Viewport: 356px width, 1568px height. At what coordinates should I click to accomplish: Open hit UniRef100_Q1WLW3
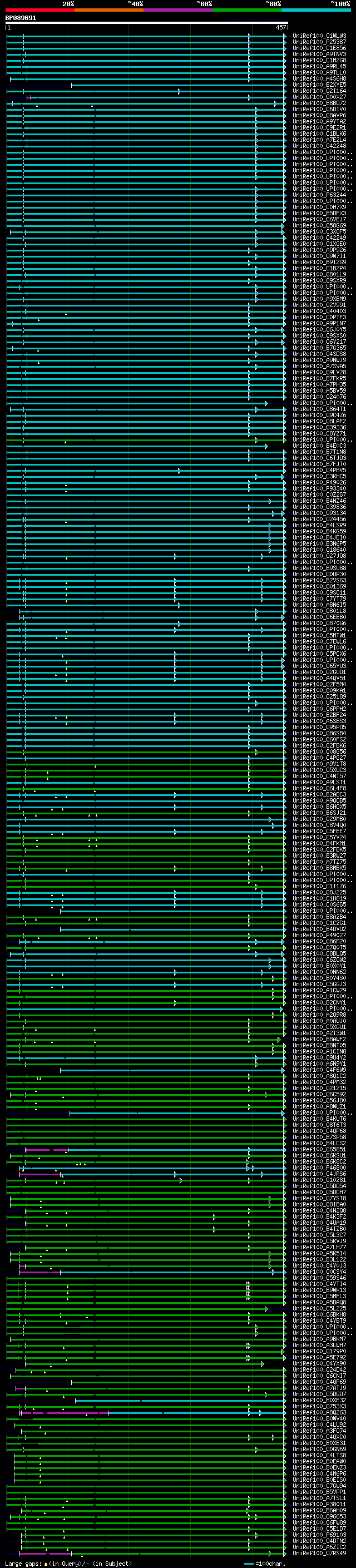pos(319,36)
